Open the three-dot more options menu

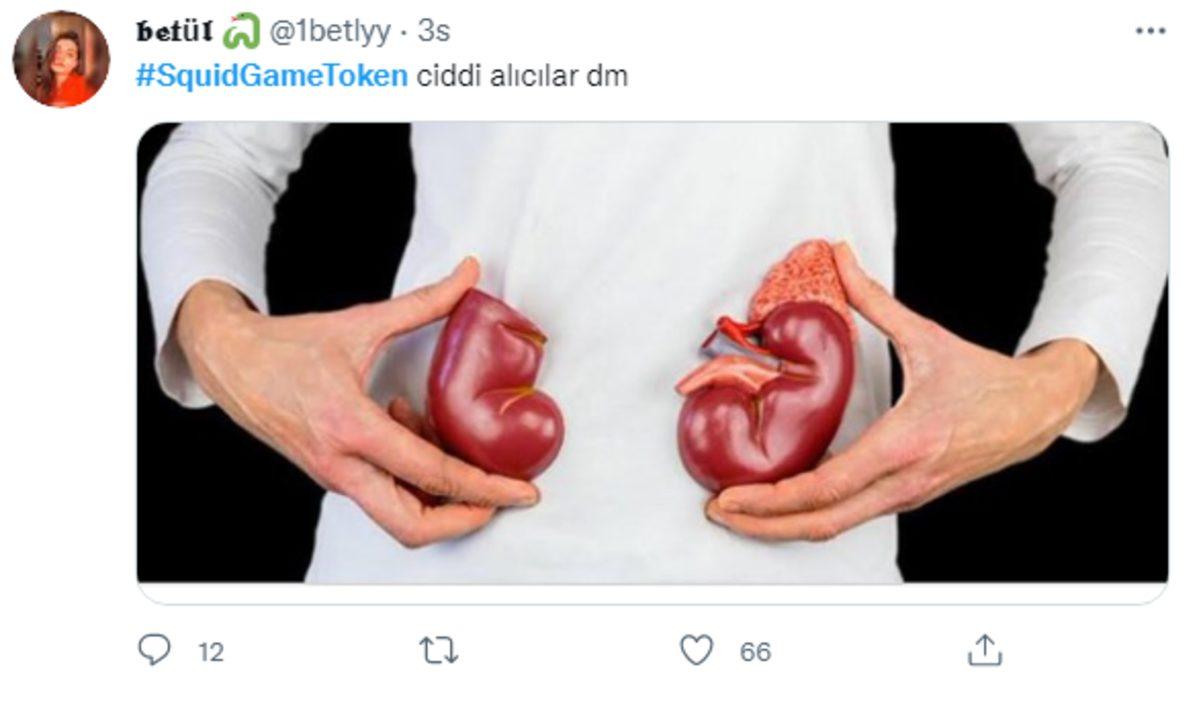click(x=1151, y=32)
